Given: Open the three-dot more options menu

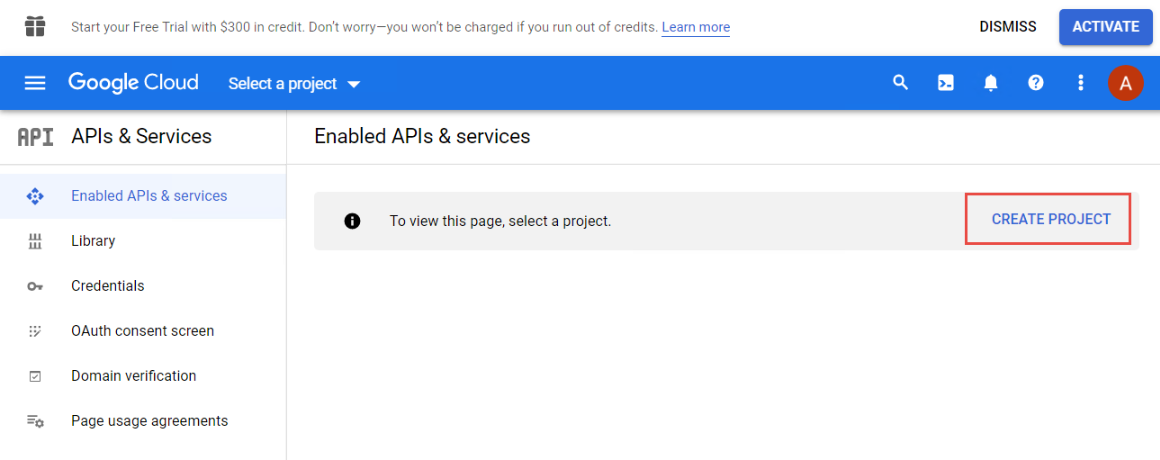Looking at the screenshot, I should point(1080,83).
